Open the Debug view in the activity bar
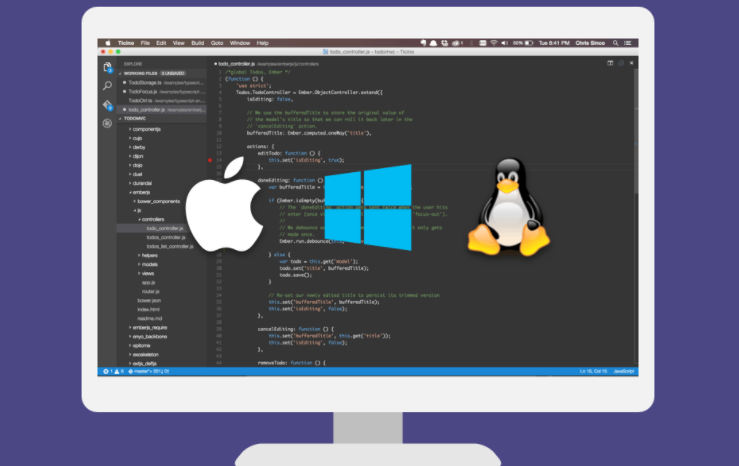 coord(107,123)
